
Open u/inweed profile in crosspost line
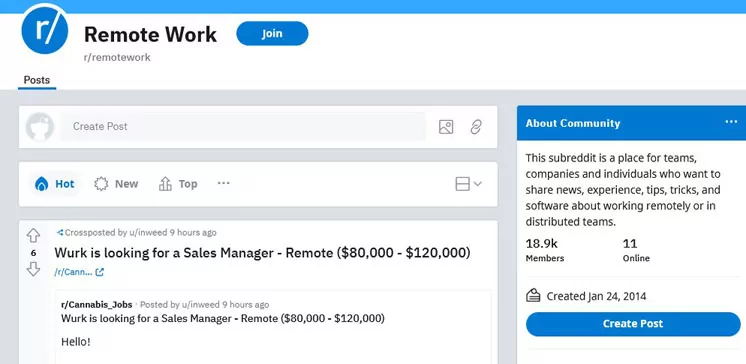(147, 233)
